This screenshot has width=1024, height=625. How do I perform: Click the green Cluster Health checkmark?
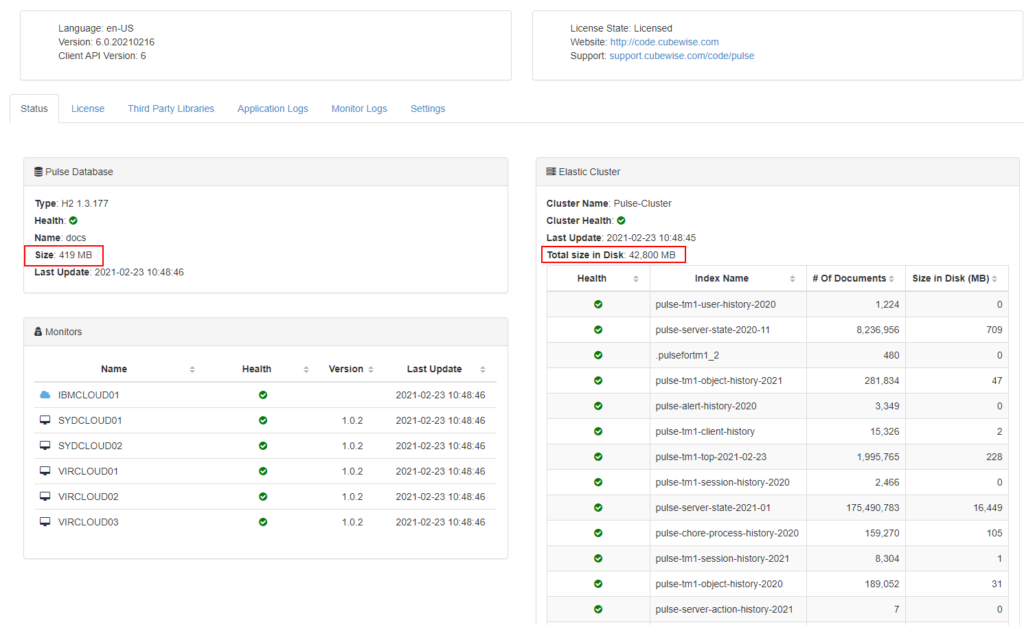[x=621, y=220]
